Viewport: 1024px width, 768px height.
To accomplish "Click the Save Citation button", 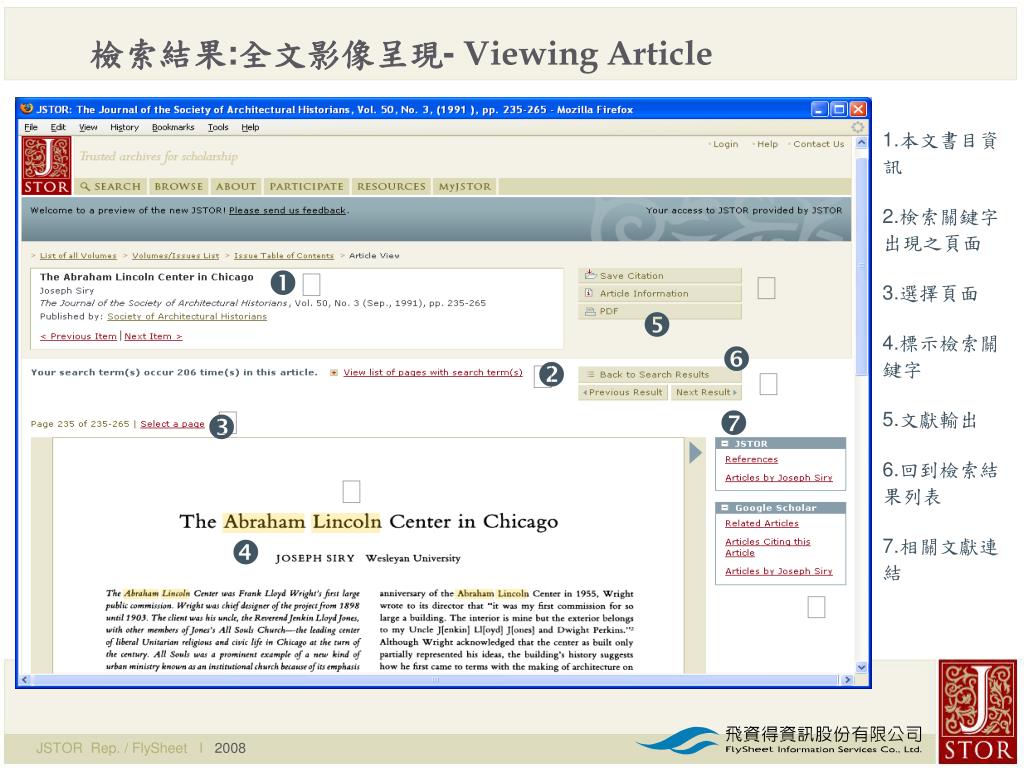I will tap(660, 276).
